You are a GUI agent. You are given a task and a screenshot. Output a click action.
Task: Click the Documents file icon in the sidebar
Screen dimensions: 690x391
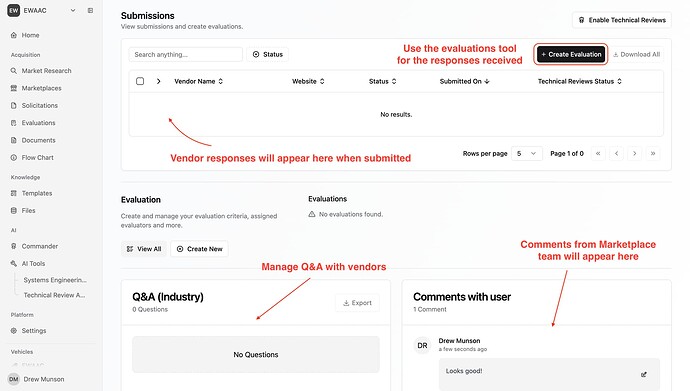click(14, 140)
